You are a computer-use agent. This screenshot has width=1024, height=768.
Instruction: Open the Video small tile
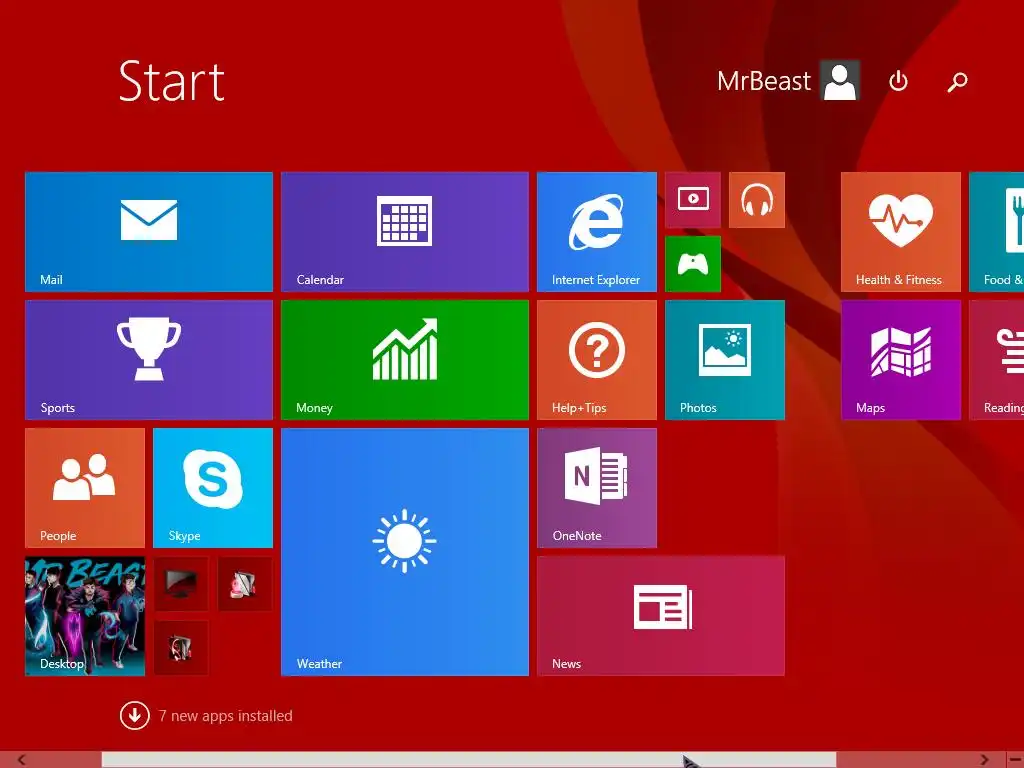[693, 200]
